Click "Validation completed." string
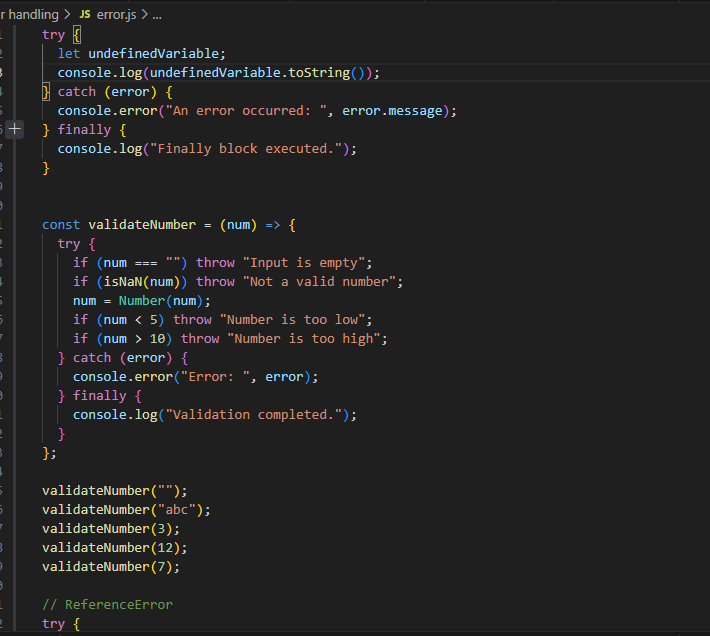Image resolution: width=710 pixels, height=636 pixels. [x=254, y=415]
